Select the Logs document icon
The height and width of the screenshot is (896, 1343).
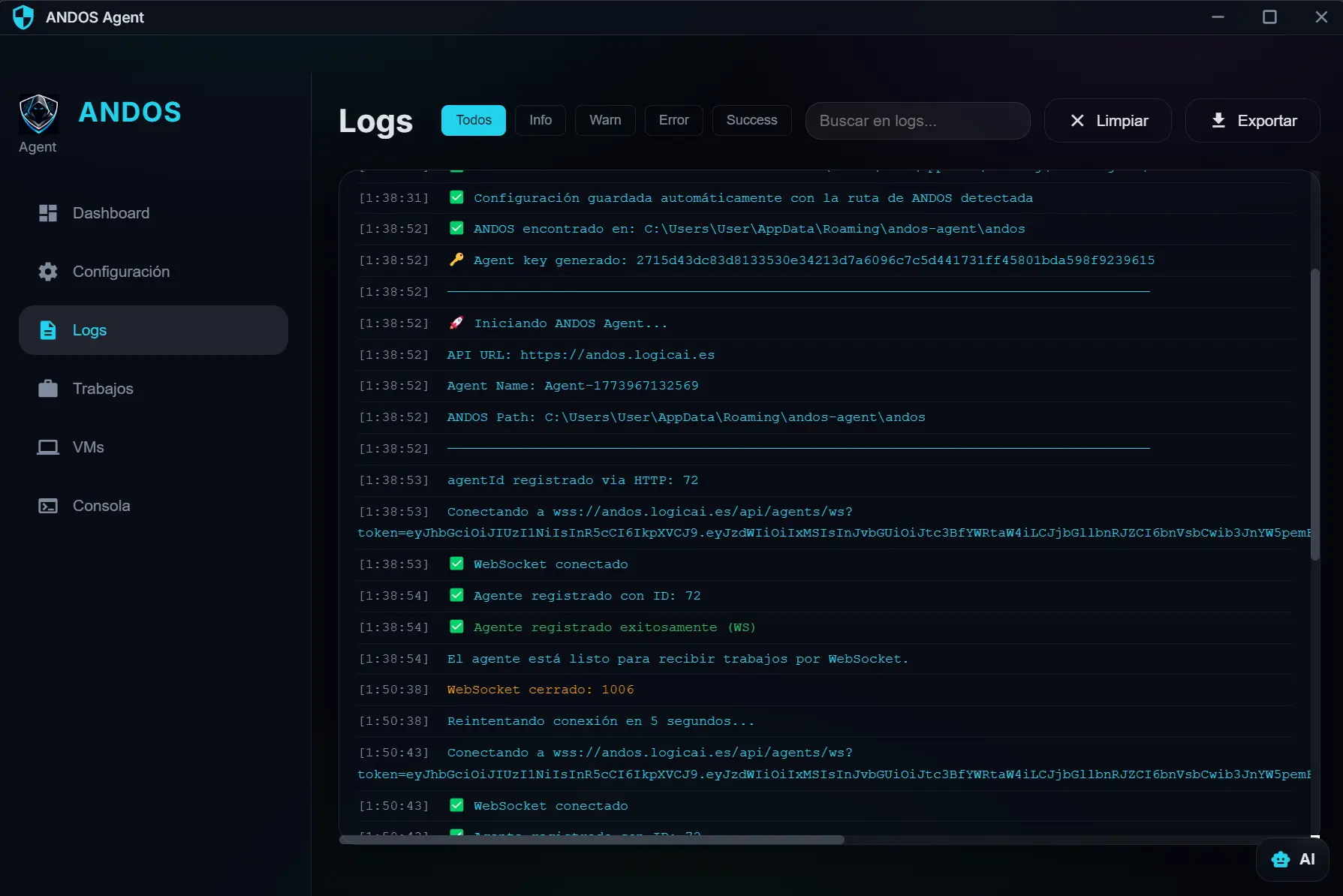click(x=47, y=329)
